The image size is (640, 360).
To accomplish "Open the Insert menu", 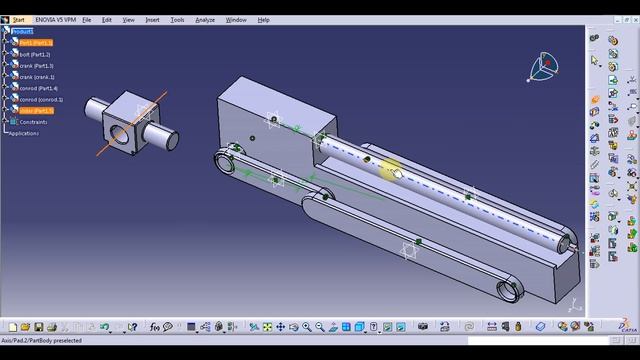I will pyautogui.click(x=152, y=20).
